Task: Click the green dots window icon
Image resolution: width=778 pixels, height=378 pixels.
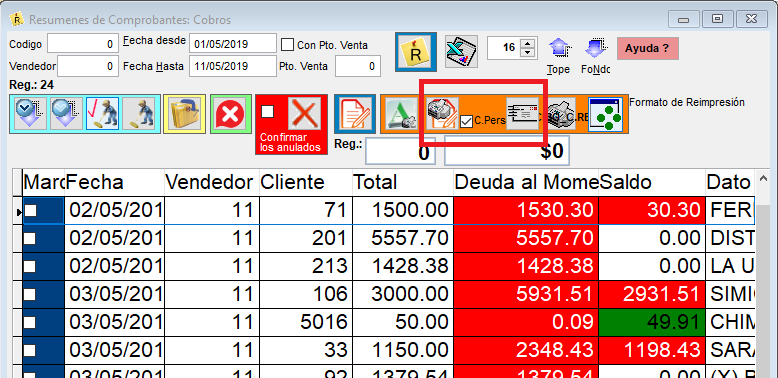Action: [605, 115]
